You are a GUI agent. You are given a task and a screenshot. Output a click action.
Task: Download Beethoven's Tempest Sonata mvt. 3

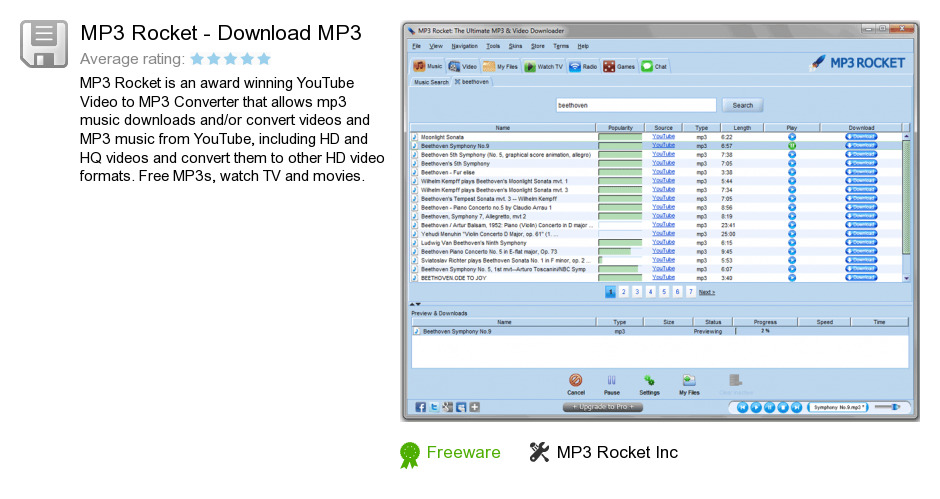point(861,199)
